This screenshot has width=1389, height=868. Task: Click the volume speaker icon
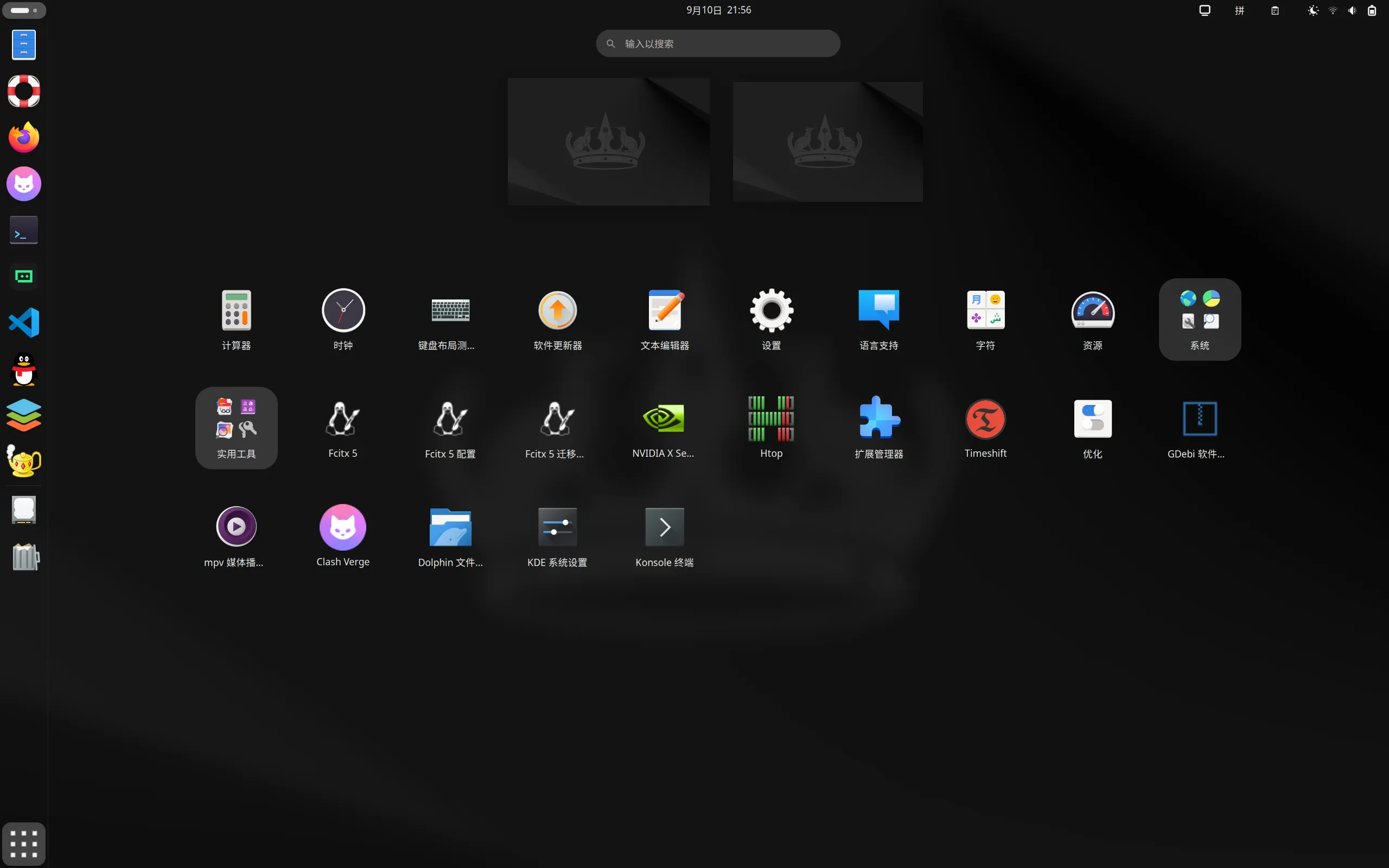click(1352, 10)
